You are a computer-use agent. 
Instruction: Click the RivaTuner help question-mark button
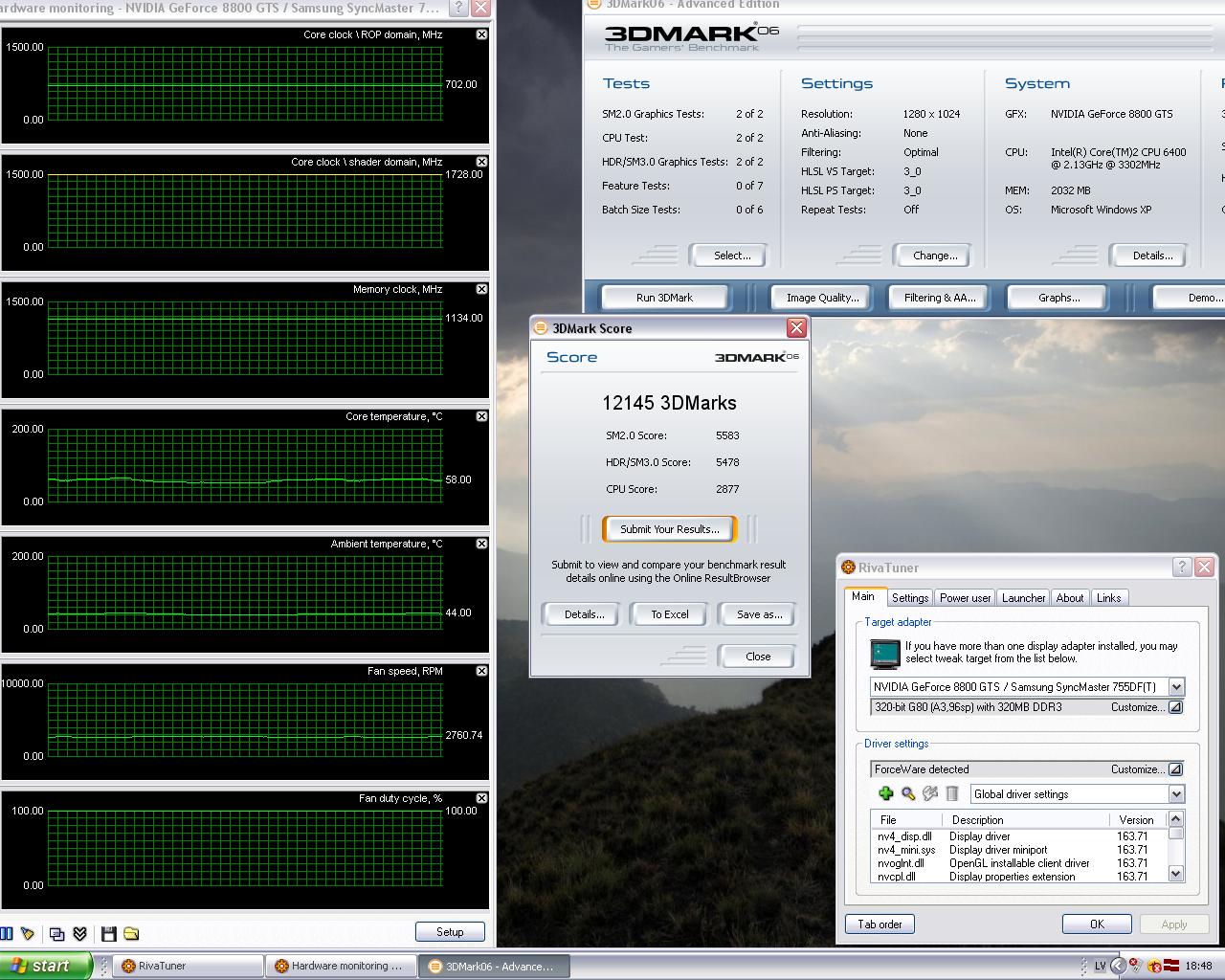click(x=1182, y=568)
